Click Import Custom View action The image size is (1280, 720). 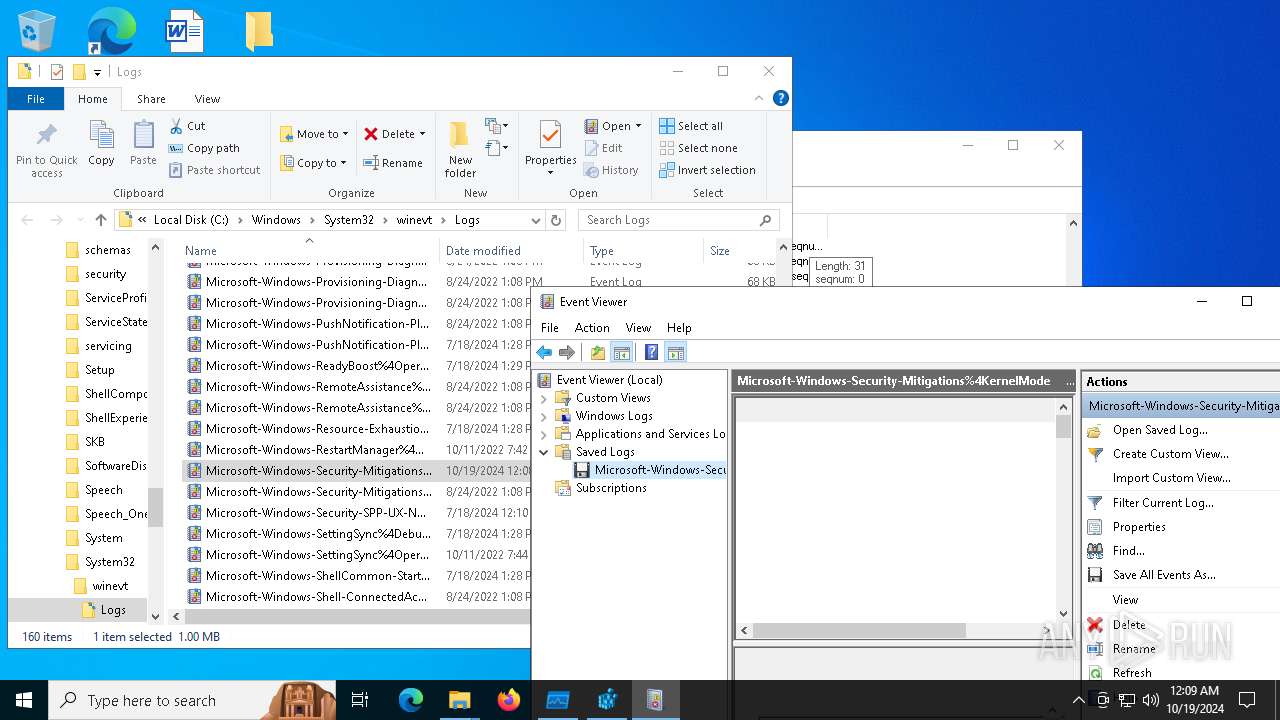click(x=1171, y=478)
